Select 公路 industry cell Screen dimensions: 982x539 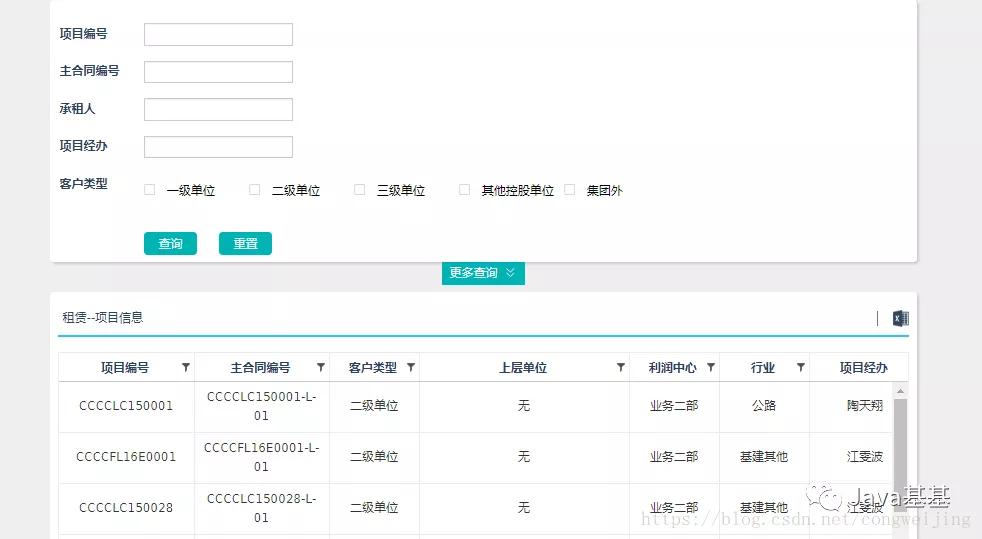point(764,406)
